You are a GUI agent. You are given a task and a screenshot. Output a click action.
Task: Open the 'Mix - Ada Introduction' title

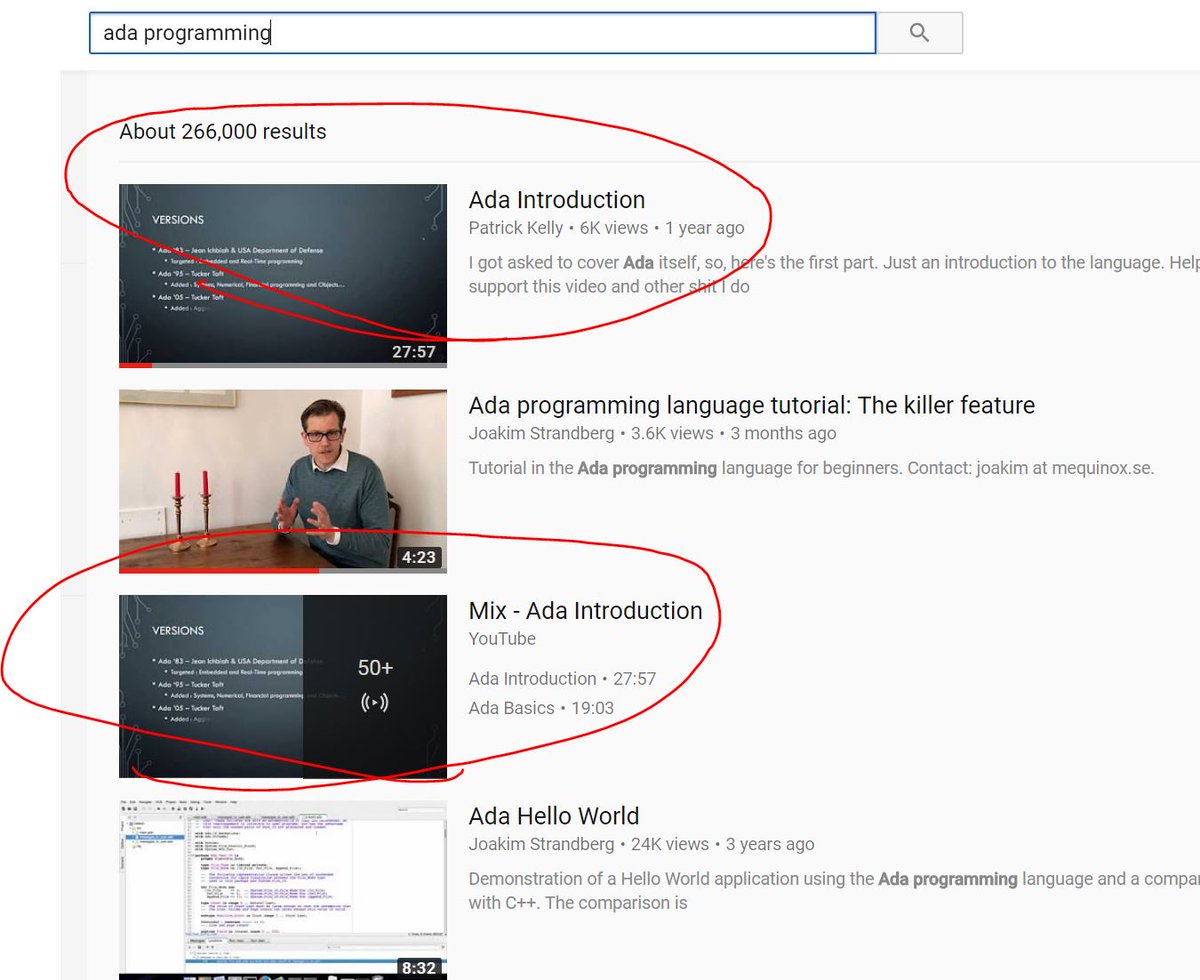pyautogui.click(x=586, y=610)
